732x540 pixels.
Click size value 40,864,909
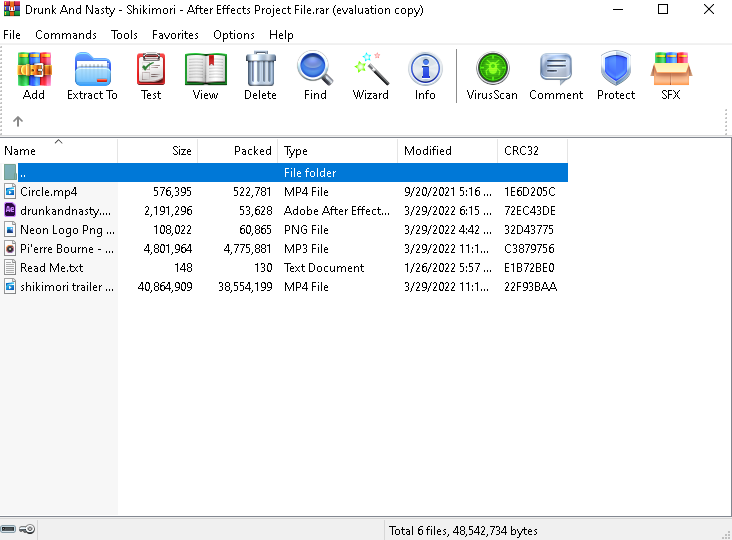pos(165,287)
